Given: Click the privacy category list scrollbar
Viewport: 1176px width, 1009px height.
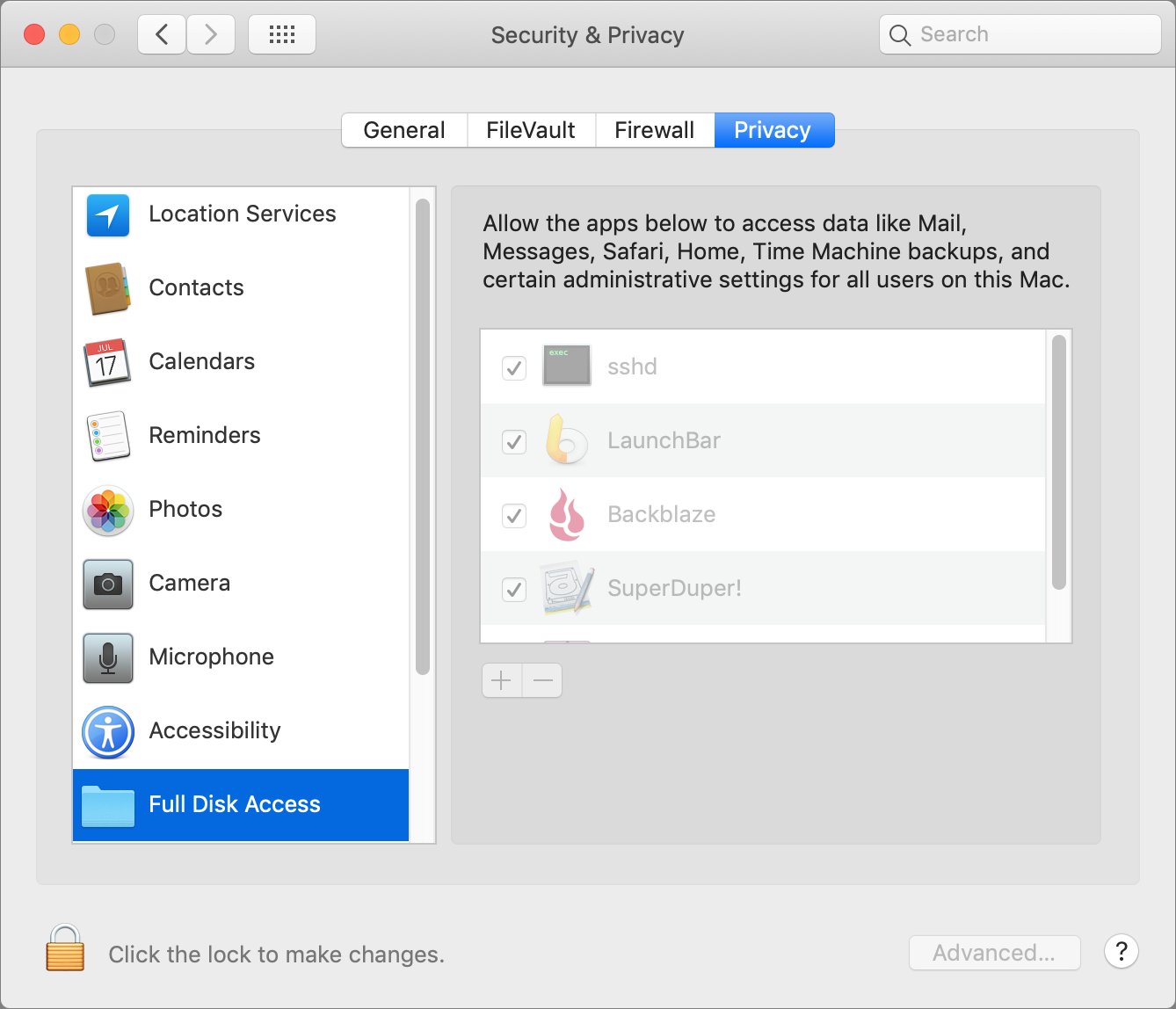Looking at the screenshot, I should [x=423, y=437].
